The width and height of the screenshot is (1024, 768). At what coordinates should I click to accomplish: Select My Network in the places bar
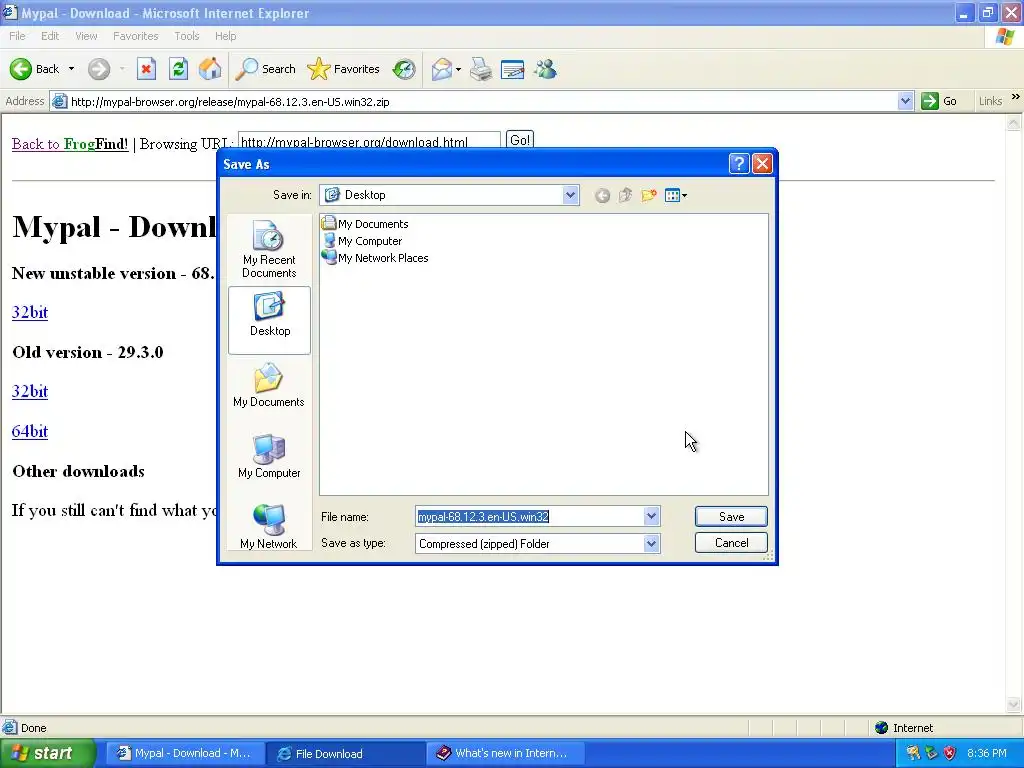[x=269, y=526]
